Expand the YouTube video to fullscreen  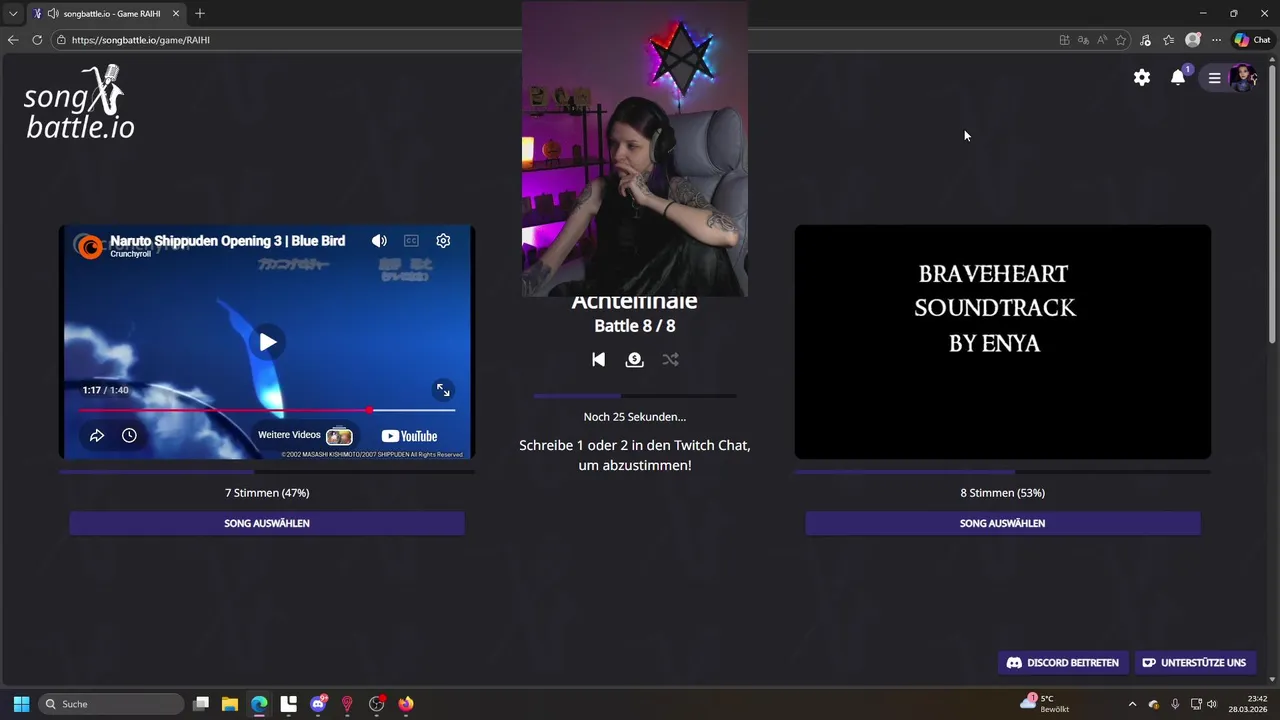pyautogui.click(x=443, y=390)
